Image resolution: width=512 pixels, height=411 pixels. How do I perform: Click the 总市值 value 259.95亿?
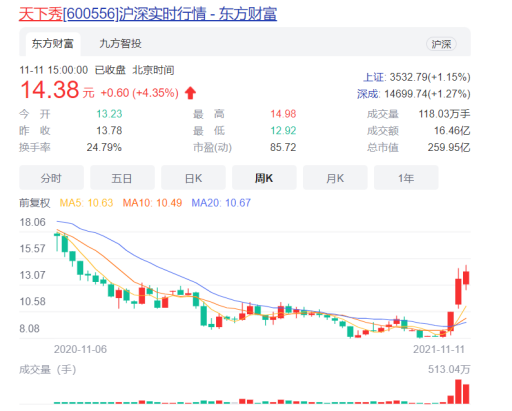[x=449, y=147]
